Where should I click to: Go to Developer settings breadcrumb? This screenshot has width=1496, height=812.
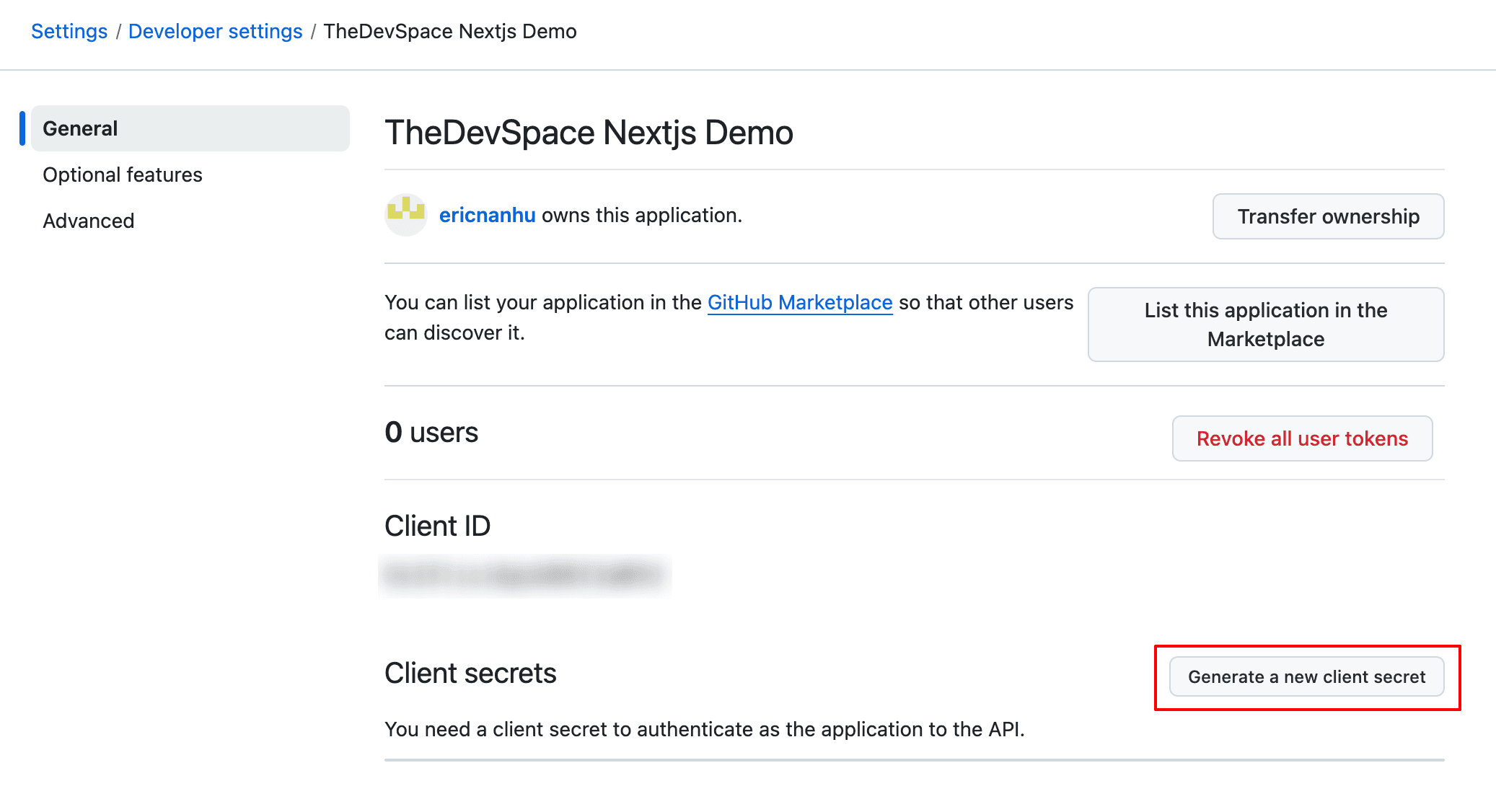[x=215, y=31]
